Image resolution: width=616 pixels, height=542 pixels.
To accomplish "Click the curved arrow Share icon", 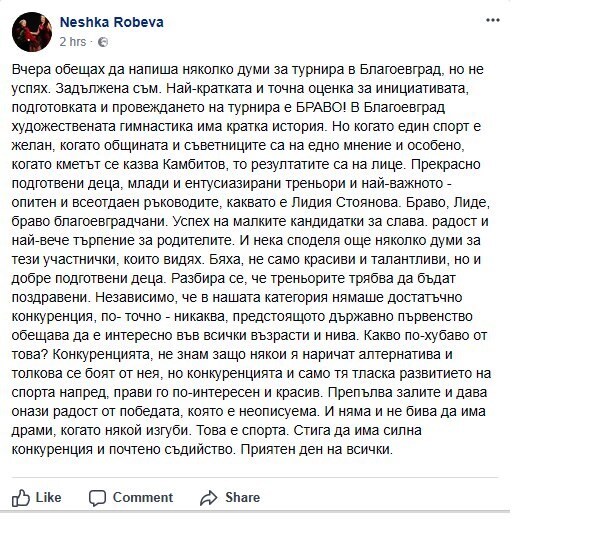I will 208,498.
